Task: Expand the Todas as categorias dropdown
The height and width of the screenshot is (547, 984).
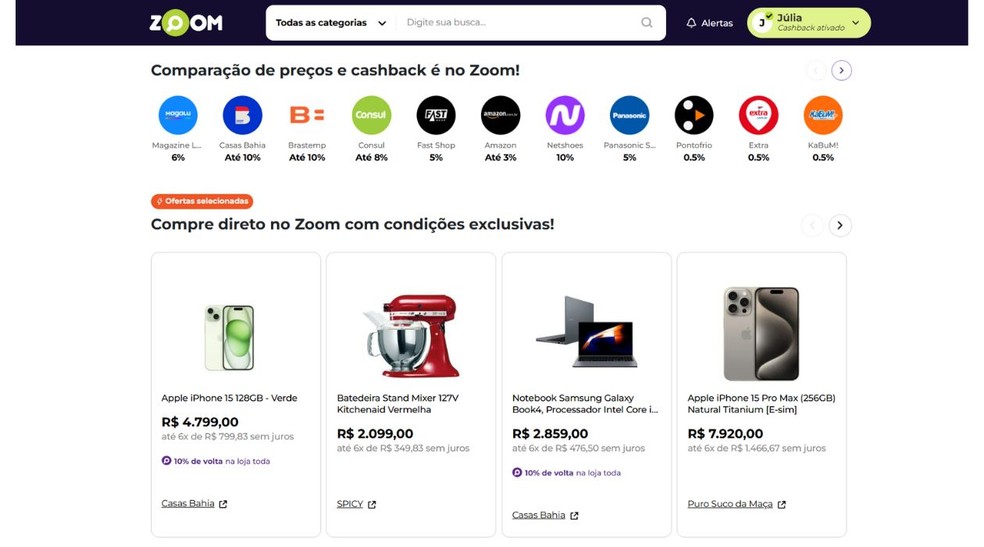Action: click(x=331, y=23)
